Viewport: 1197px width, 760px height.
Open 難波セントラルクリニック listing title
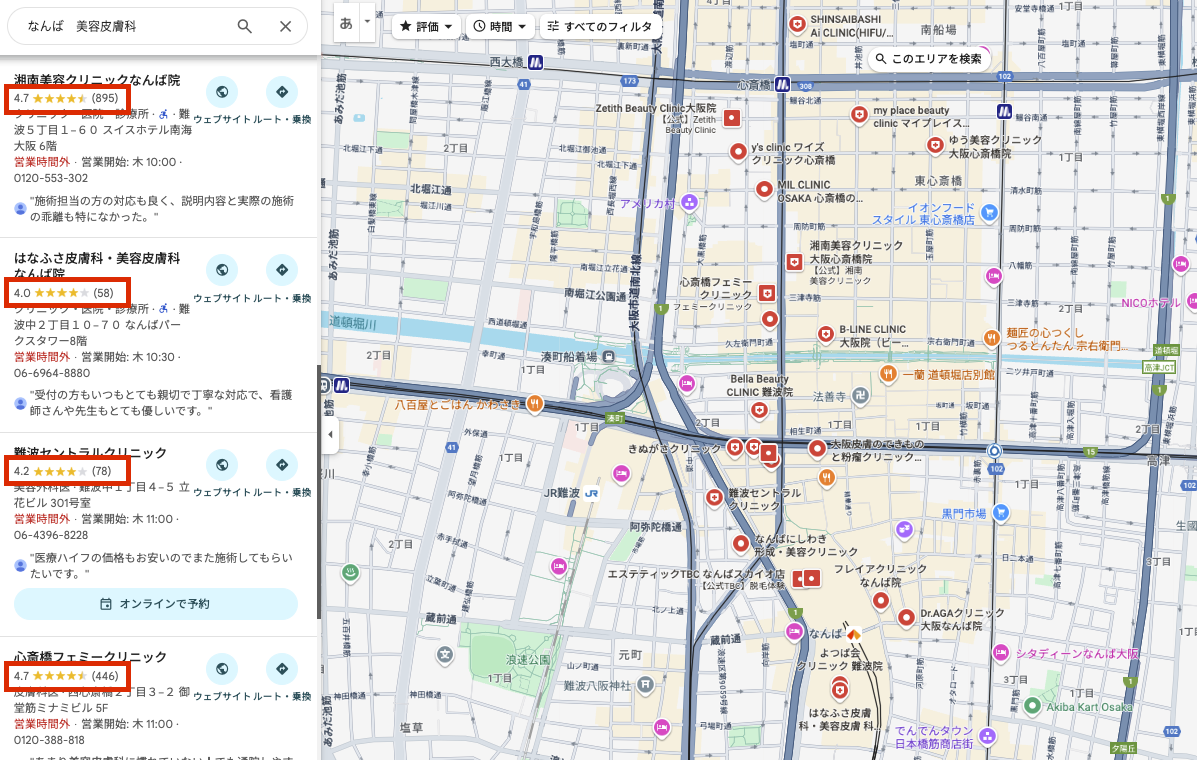pos(90,452)
